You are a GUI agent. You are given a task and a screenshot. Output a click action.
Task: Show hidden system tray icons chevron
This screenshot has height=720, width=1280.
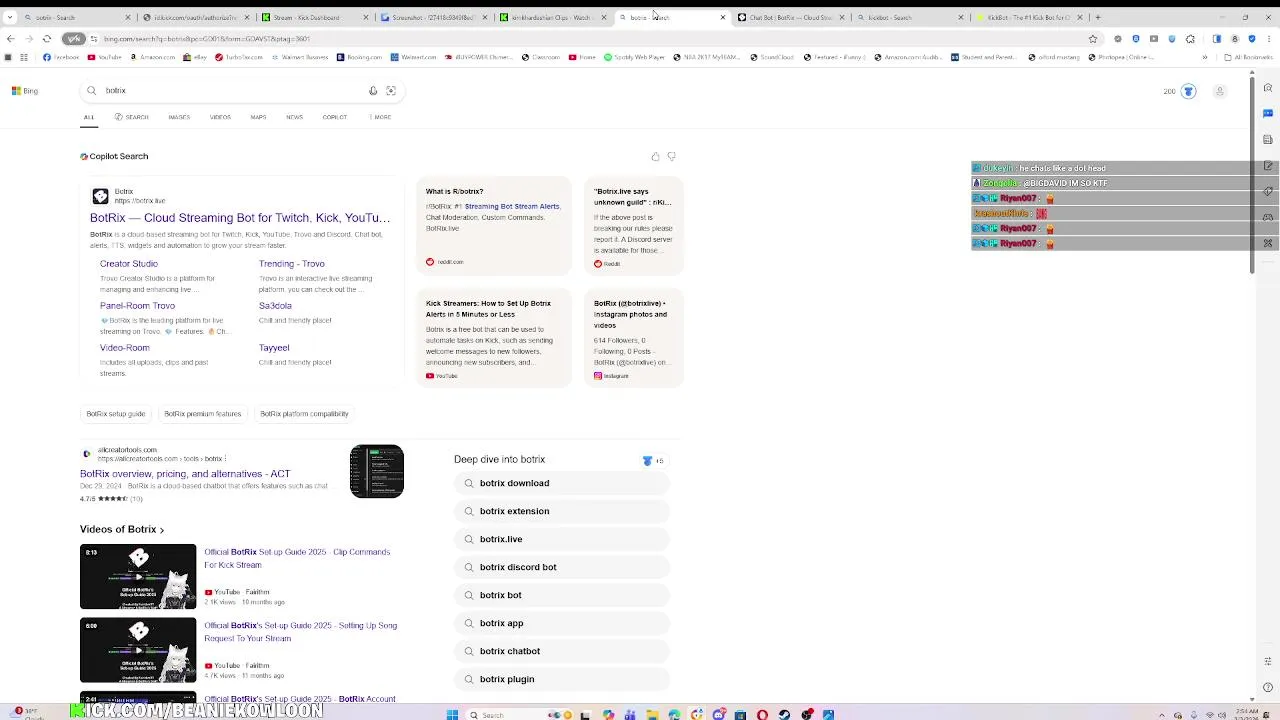point(1162,714)
